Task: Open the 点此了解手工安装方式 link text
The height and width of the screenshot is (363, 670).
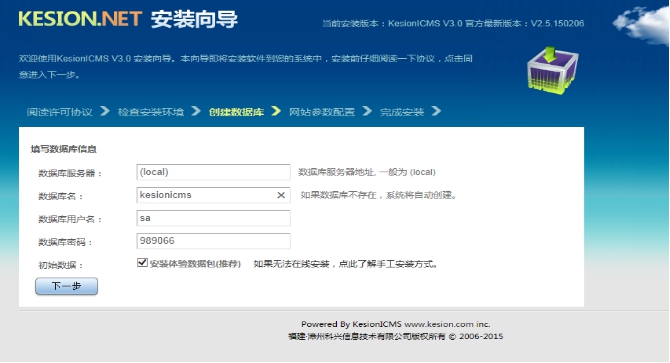Action: click(x=388, y=264)
